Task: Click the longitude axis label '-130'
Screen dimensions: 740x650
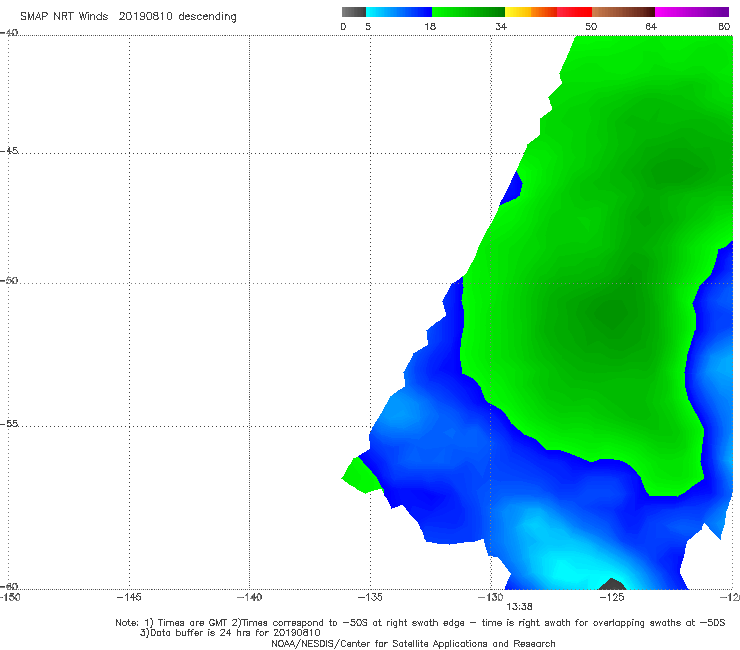Action: coord(491,597)
